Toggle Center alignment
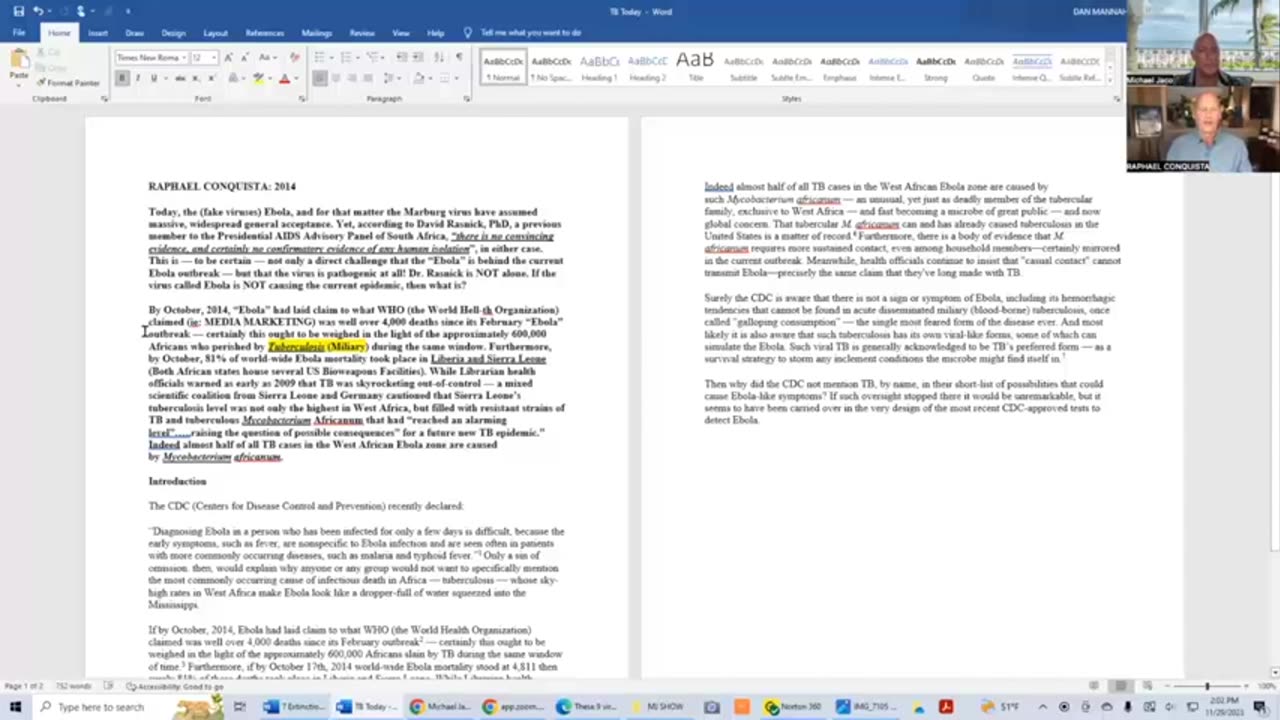This screenshot has height=720, width=1280. click(x=336, y=78)
